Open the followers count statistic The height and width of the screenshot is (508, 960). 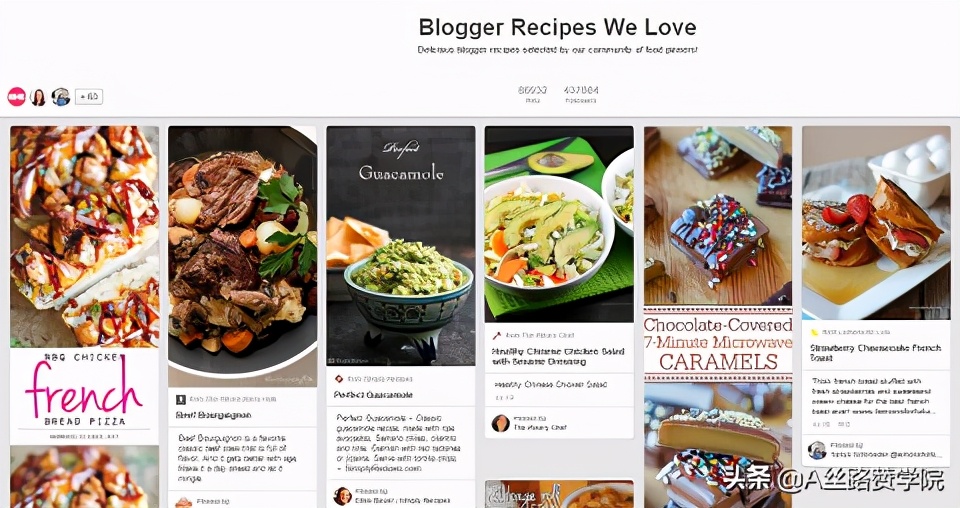point(581,94)
